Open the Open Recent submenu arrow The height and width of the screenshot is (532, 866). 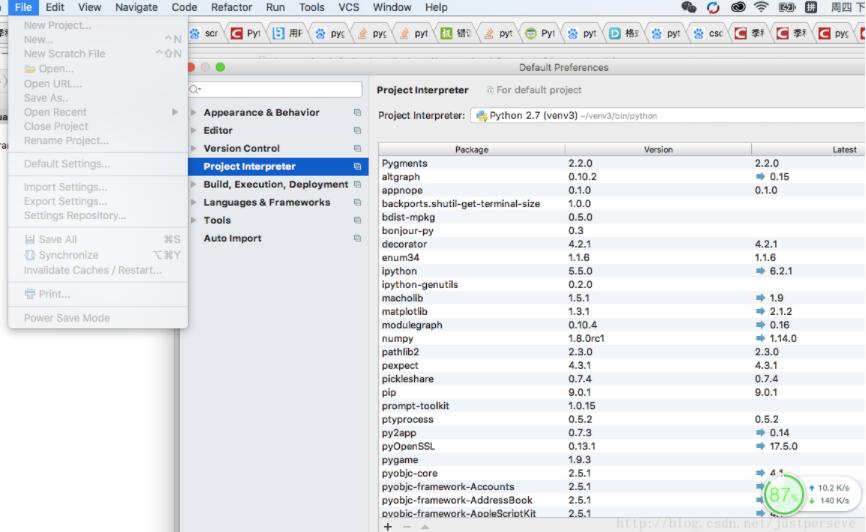point(175,112)
